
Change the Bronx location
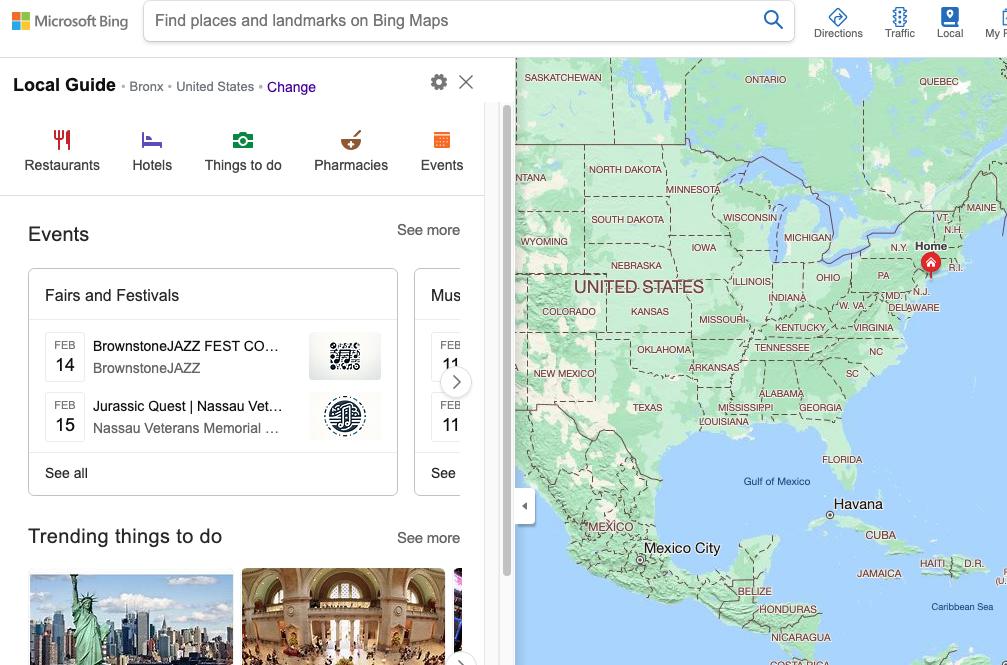click(291, 87)
